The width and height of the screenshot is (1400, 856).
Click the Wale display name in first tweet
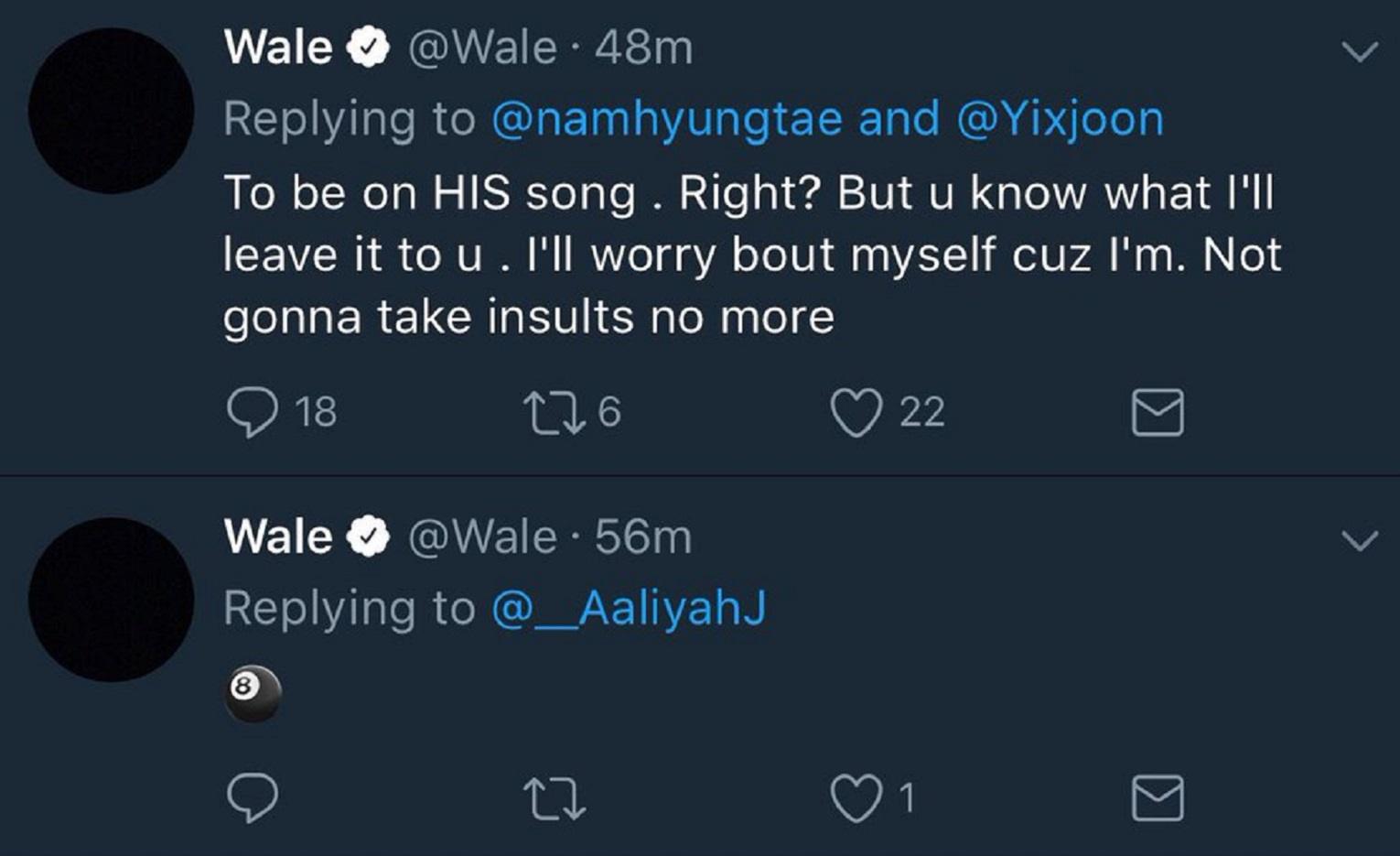278,48
